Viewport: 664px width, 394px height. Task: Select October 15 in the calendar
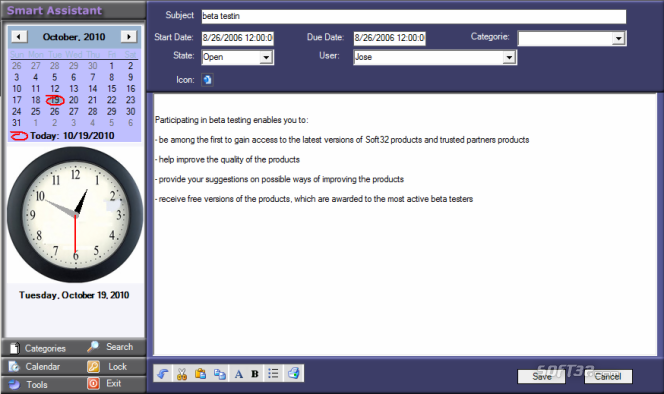pos(111,89)
